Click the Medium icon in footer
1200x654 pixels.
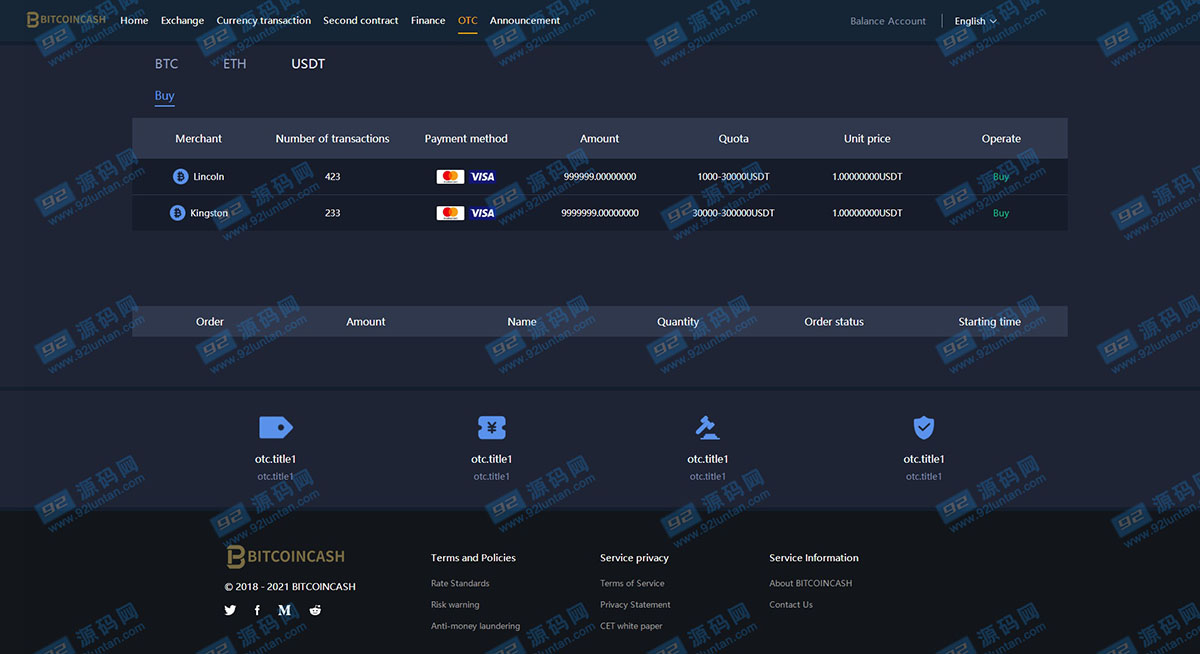pyautogui.click(x=285, y=610)
